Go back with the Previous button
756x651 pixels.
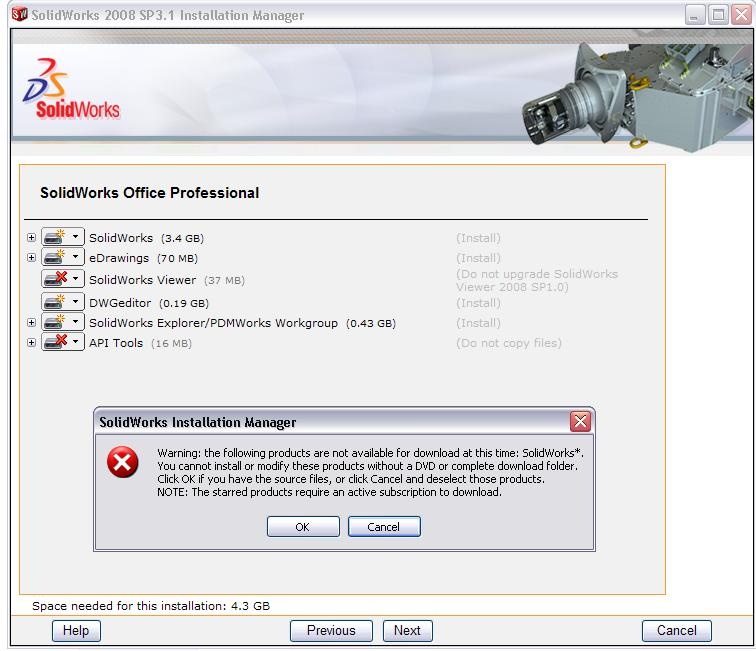(x=331, y=631)
